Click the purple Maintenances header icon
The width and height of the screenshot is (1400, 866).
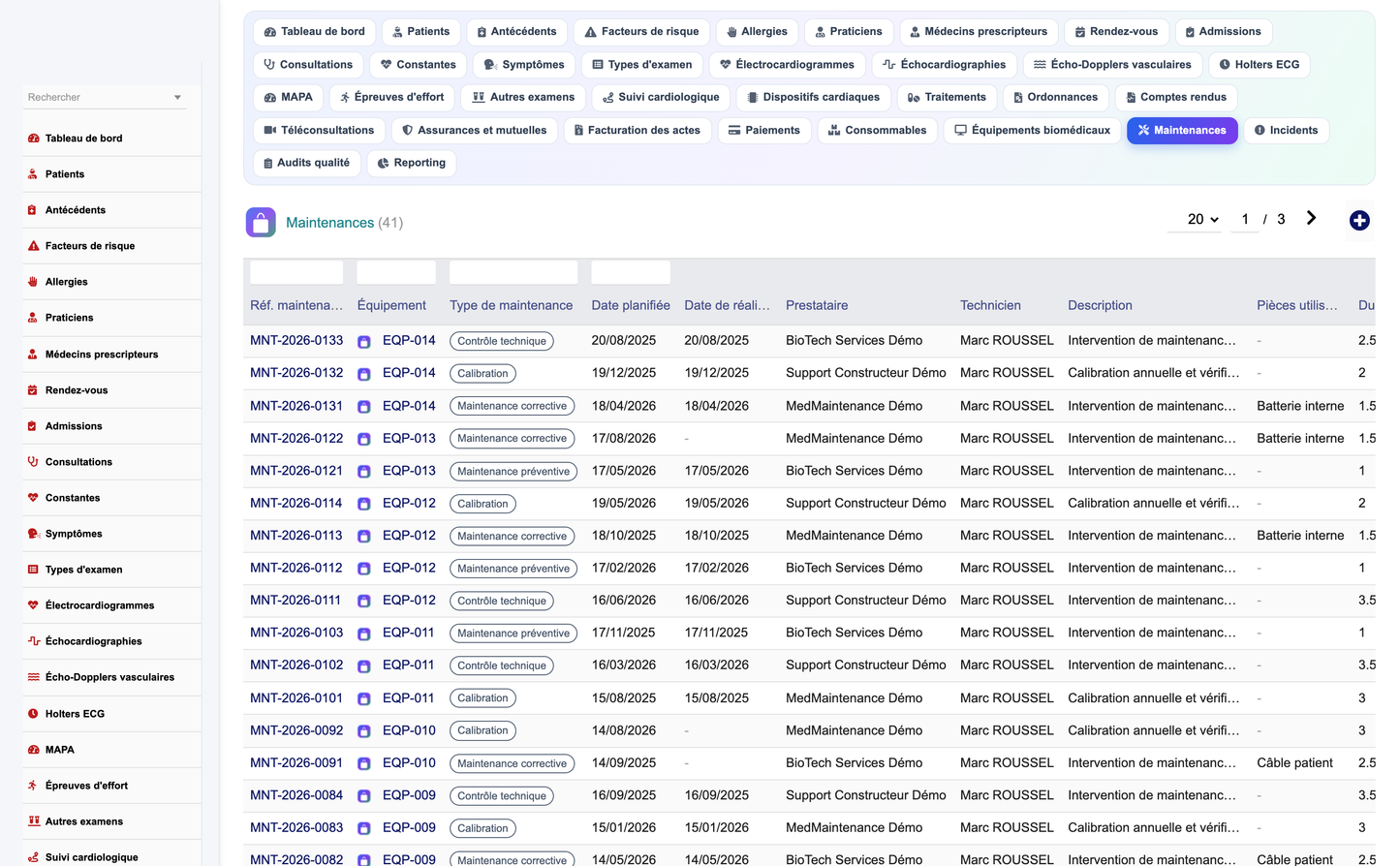[261, 223]
